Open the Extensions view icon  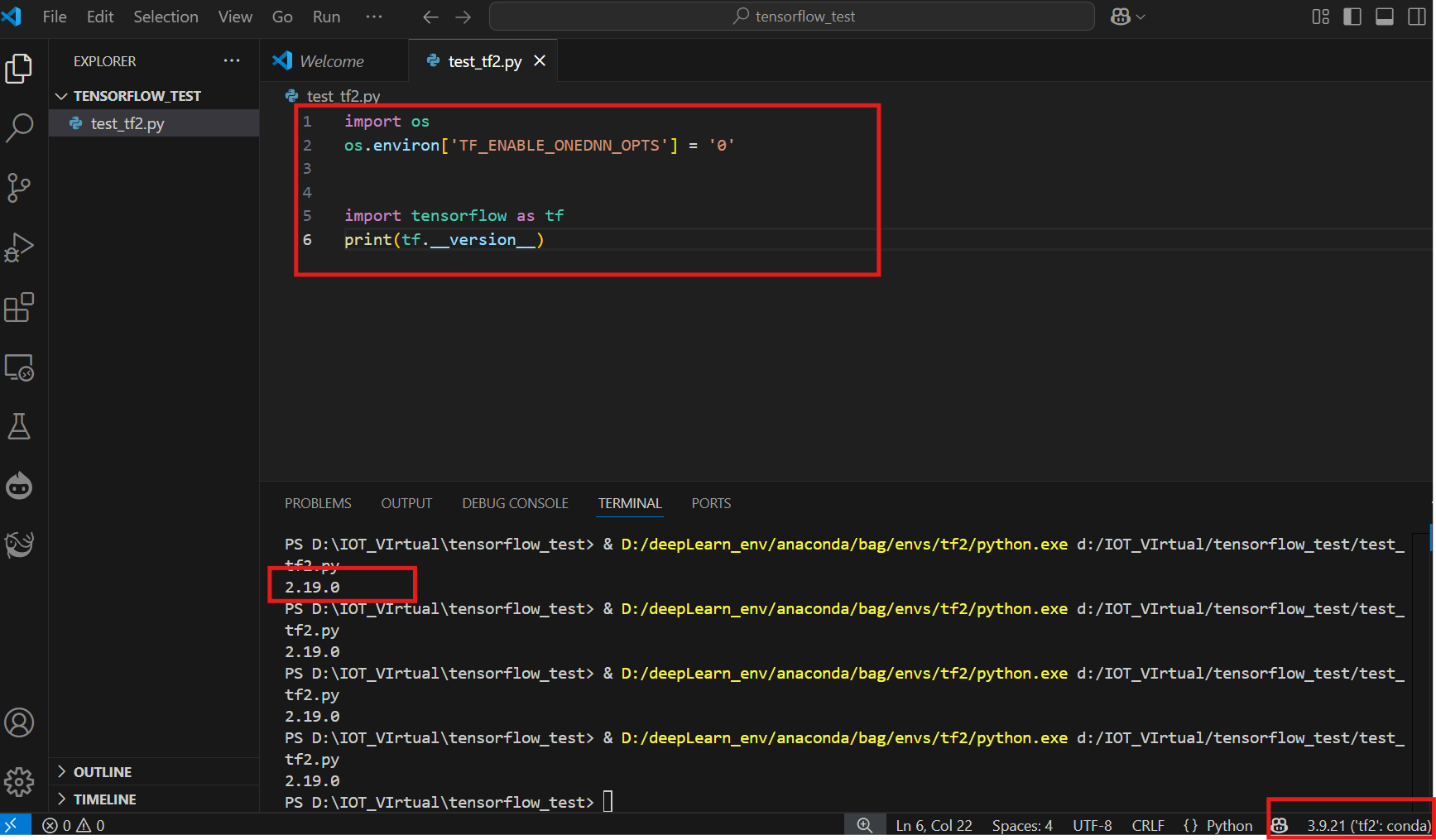[x=19, y=307]
